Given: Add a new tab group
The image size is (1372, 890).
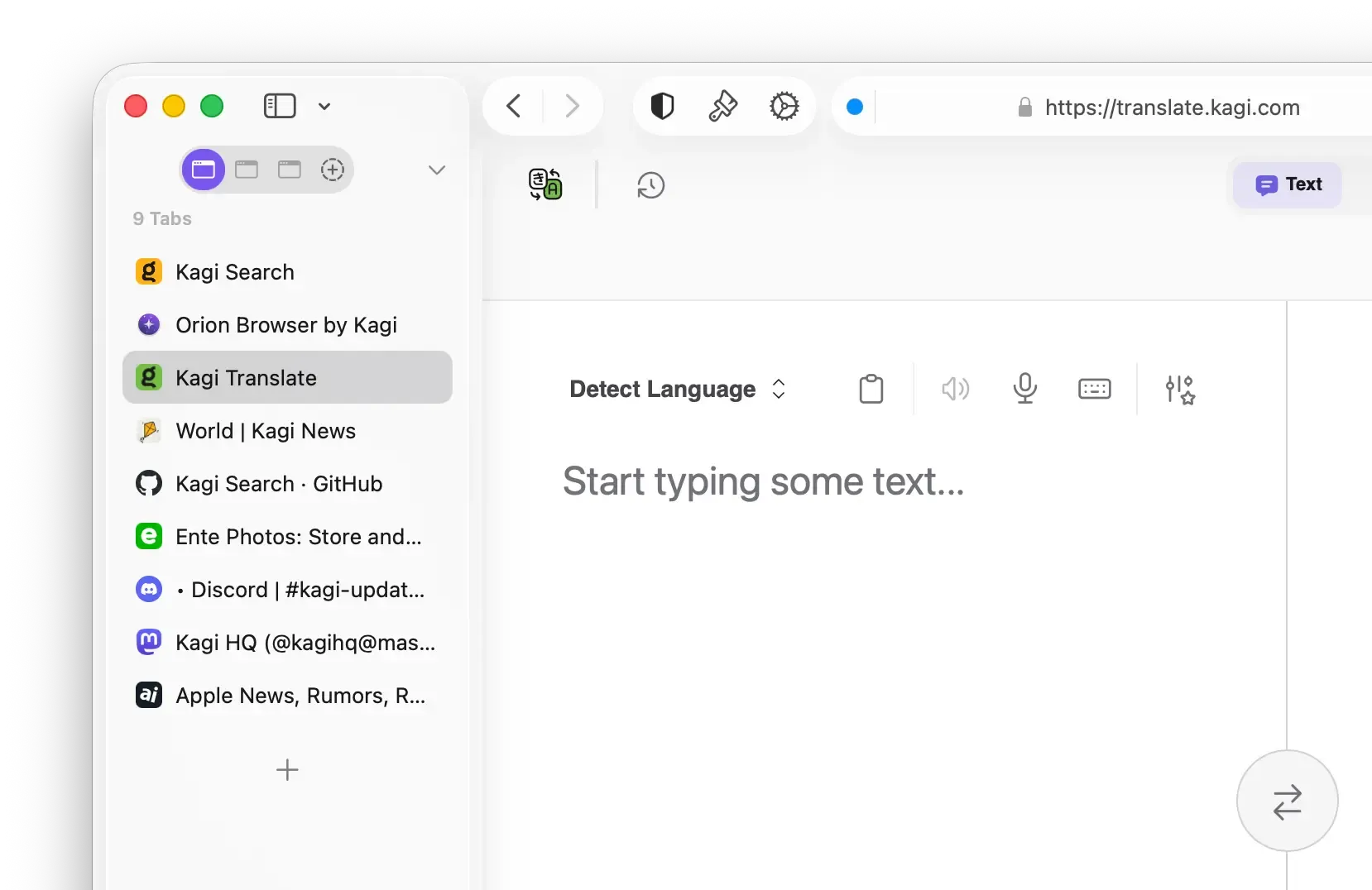Looking at the screenshot, I should point(333,170).
